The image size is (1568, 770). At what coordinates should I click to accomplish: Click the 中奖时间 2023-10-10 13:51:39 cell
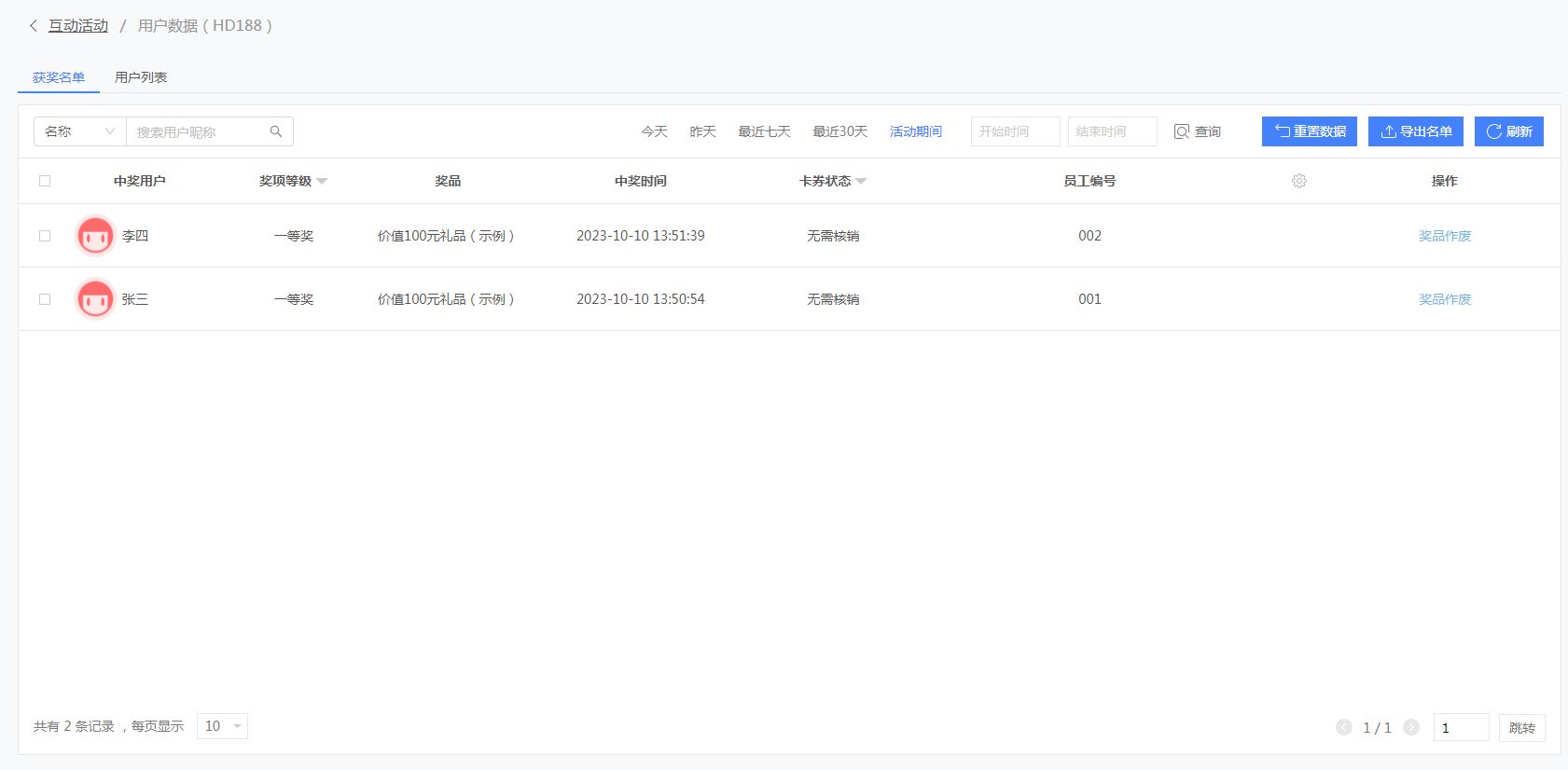(x=641, y=236)
